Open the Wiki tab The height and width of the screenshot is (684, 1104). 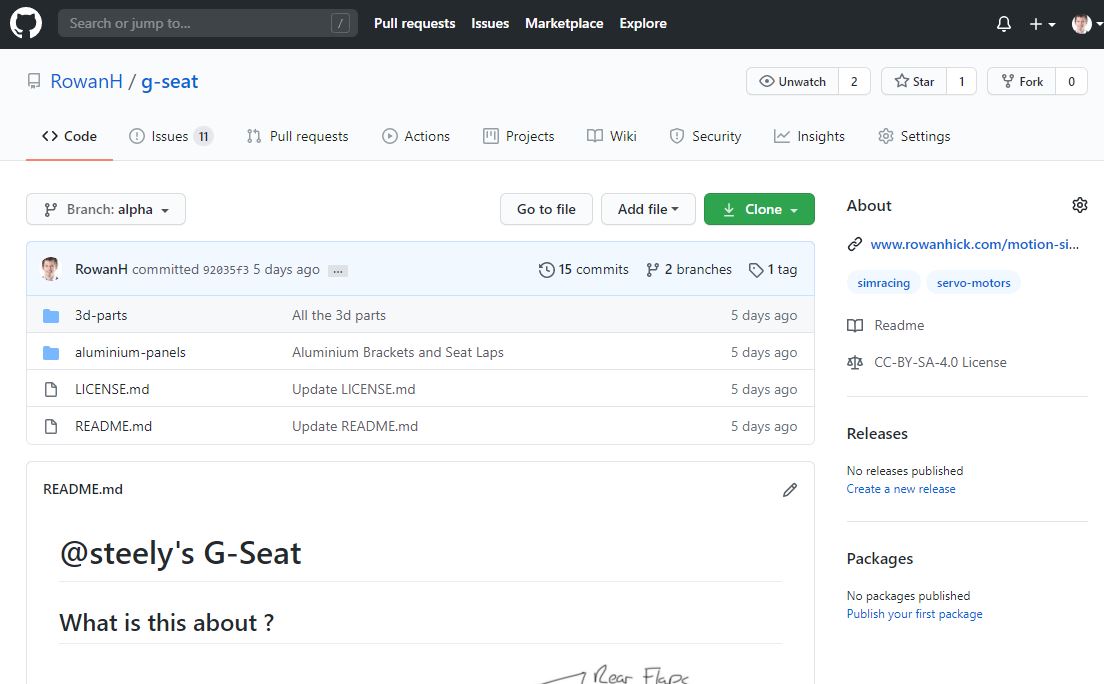[x=612, y=137]
